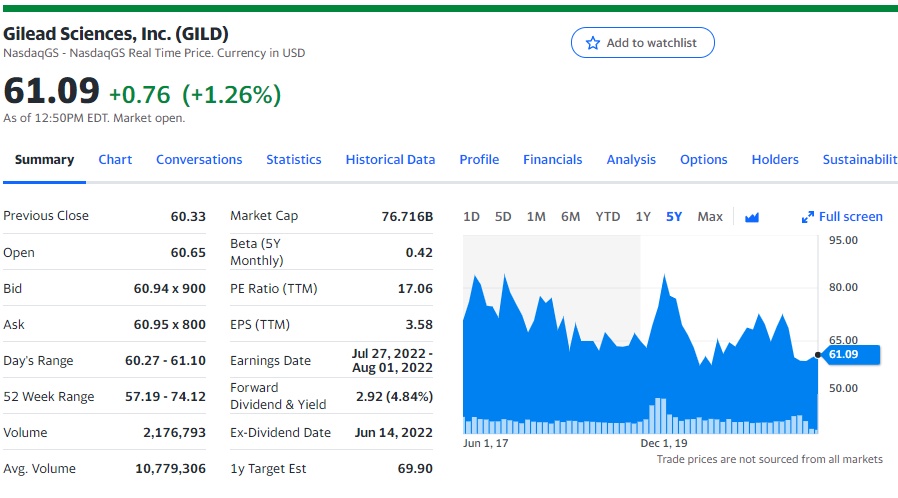Viewport: 898px width, 498px height.
Task: Open the Sustainability tab
Action: (860, 160)
